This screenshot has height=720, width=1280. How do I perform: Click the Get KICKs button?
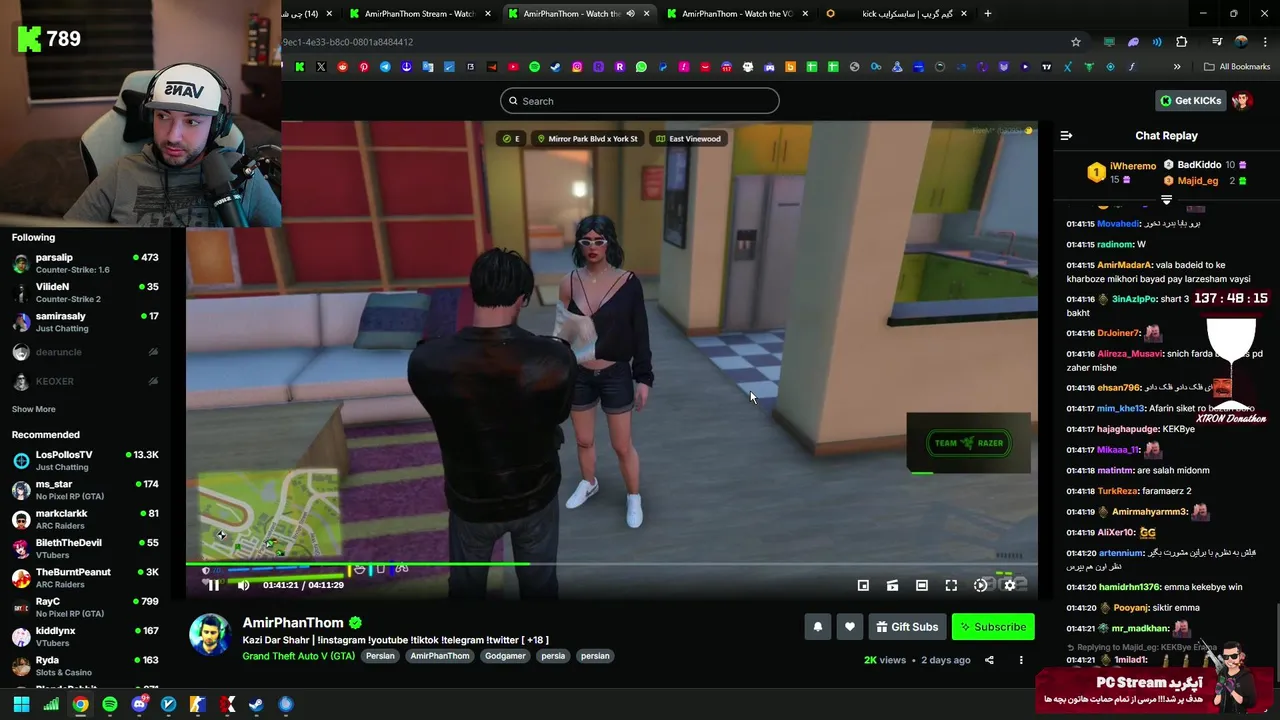point(1190,101)
